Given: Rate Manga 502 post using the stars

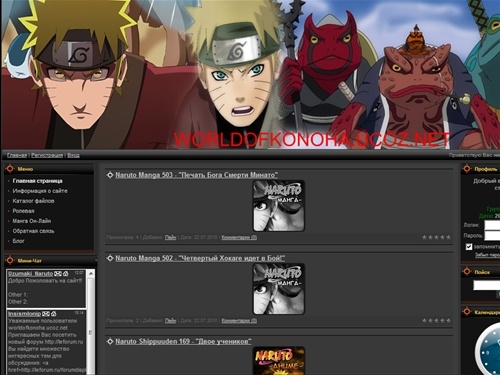Looking at the screenshot, I should point(436,321).
